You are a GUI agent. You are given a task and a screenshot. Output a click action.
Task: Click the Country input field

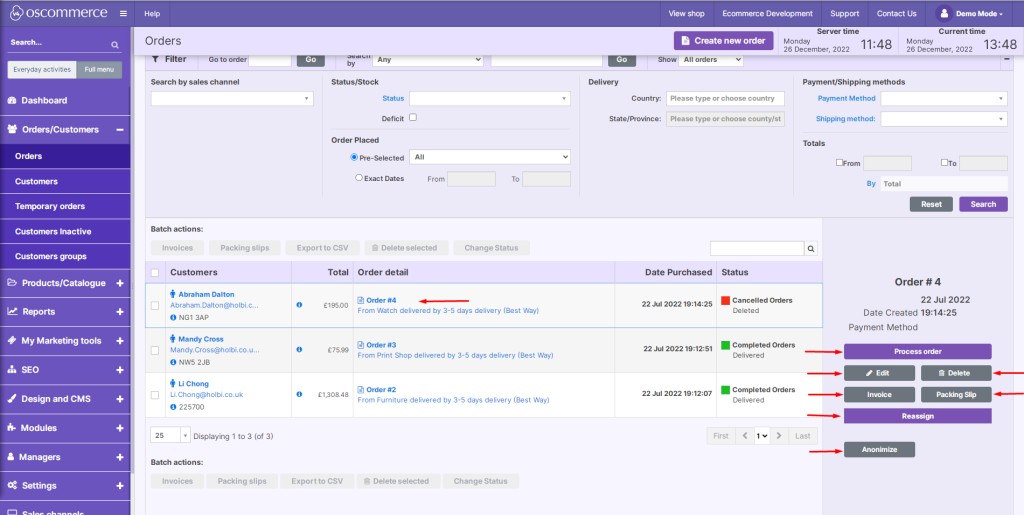pos(725,99)
